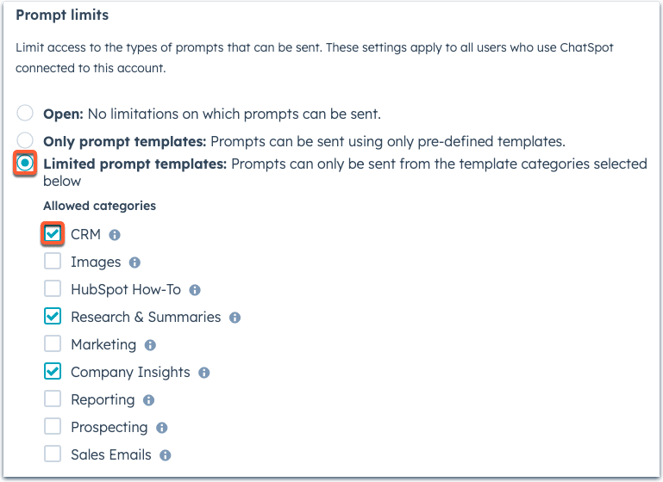Disable the Company Insights checkbox
The image size is (663, 482).
[x=52, y=371]
